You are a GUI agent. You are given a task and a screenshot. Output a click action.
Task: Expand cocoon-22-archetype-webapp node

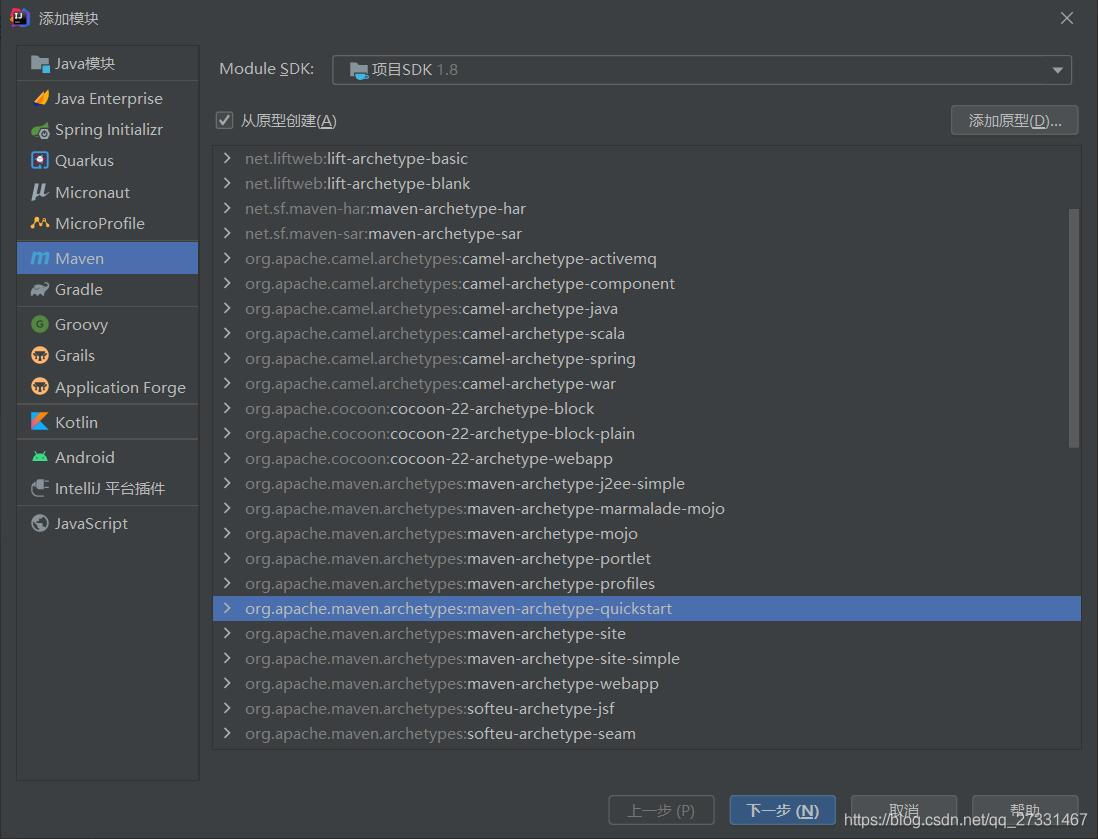click(227, 459)
